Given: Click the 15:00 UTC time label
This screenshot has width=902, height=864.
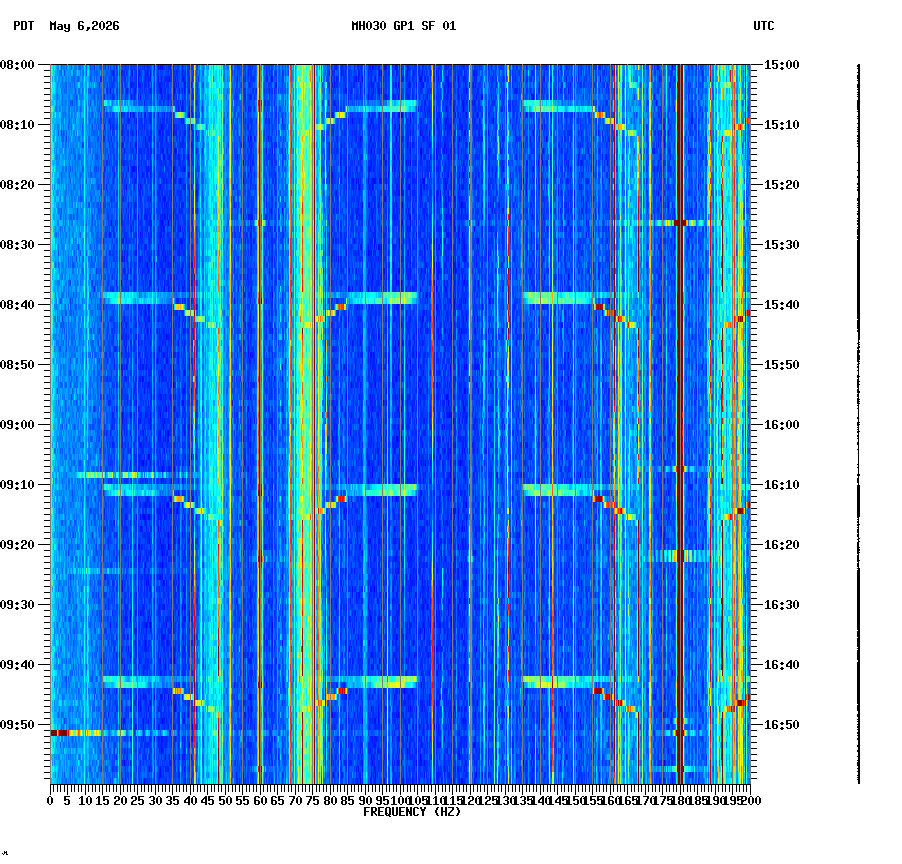Looking at the screenshot, I should pyautogui.click(x=782, y=65).
